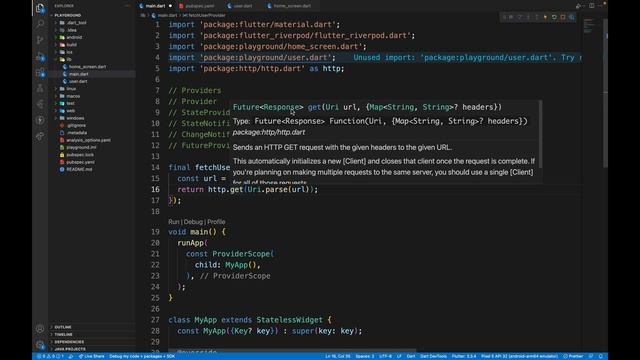640x360 pixels.
Task: Click the debug toolbar hot reload lightning icon
Action: 545,17
